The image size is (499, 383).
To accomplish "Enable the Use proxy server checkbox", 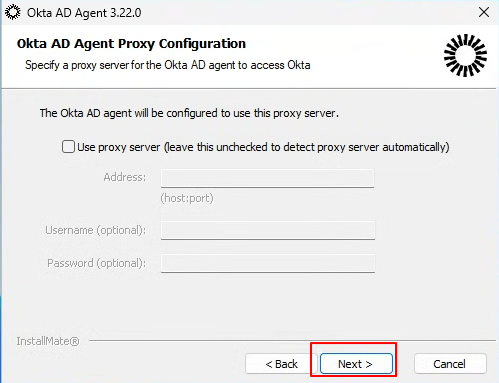I will pos(68,147).
